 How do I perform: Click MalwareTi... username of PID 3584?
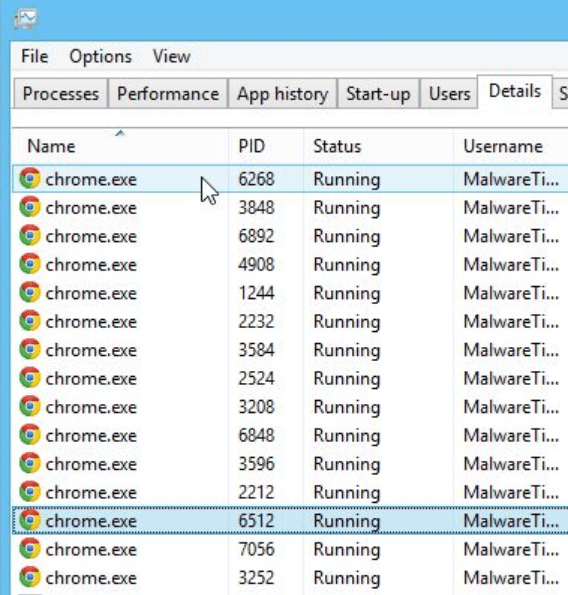pyautogui.click(x=511, y=350)
